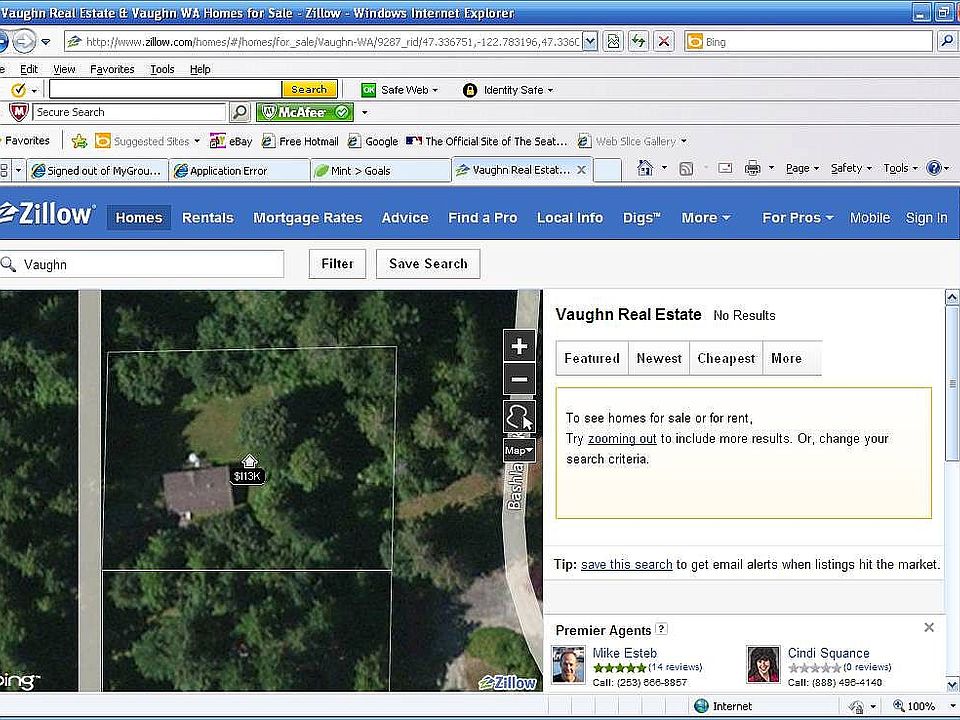This screenshot has width=960, height=720.
Task: Zoom out the map with minus button
Action: [519, 379]
